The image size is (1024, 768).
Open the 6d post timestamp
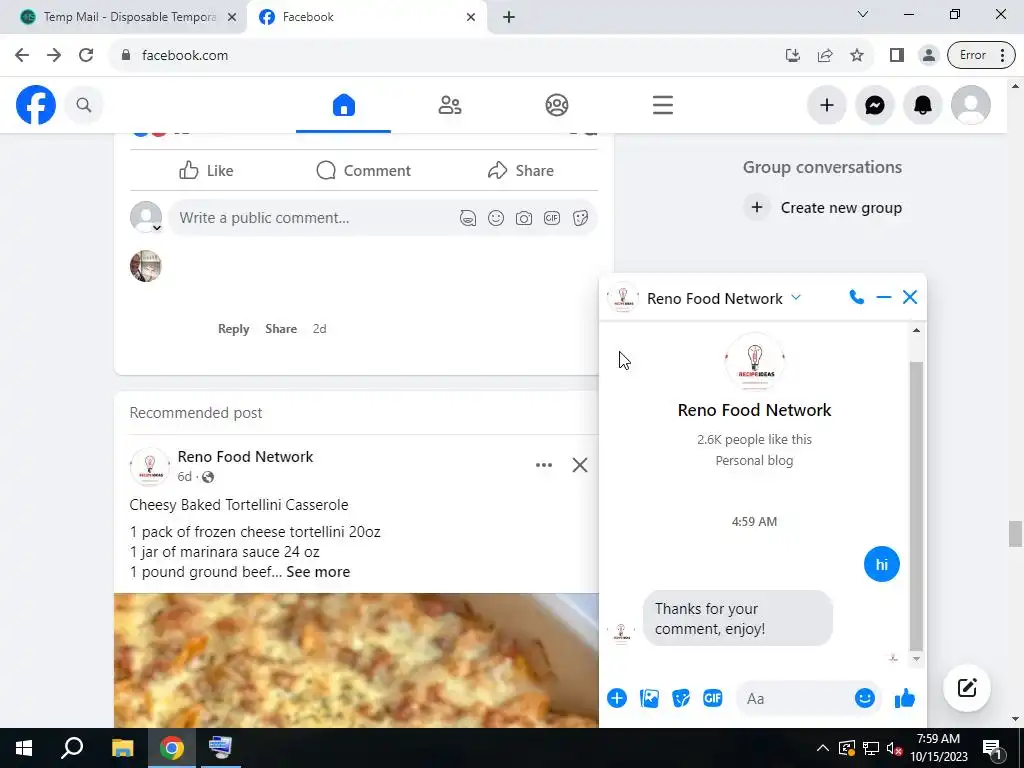coord(185,477)
